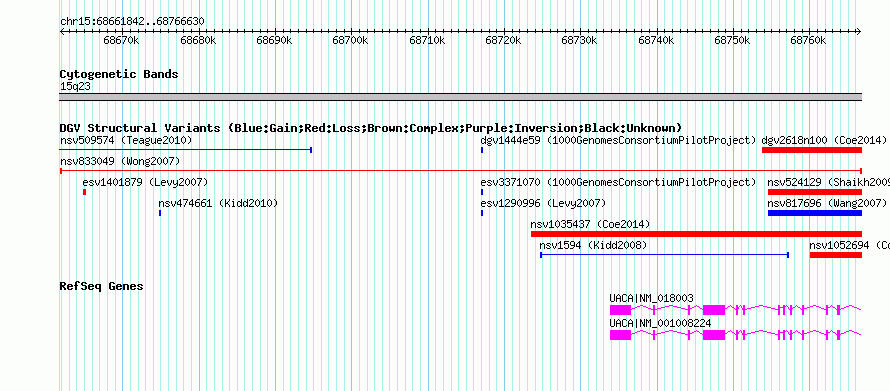The image size is (890, 391).
Task: Click the 68680k ruler tick label
Action: [x=198, y=40]
